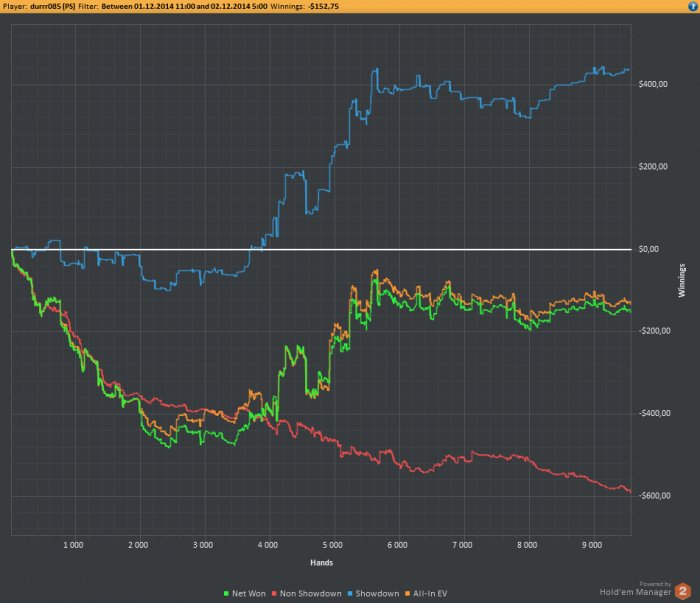Click the -$600,00 axis label
This screenshot has height=603, width=700.
[x=654, y=495]
